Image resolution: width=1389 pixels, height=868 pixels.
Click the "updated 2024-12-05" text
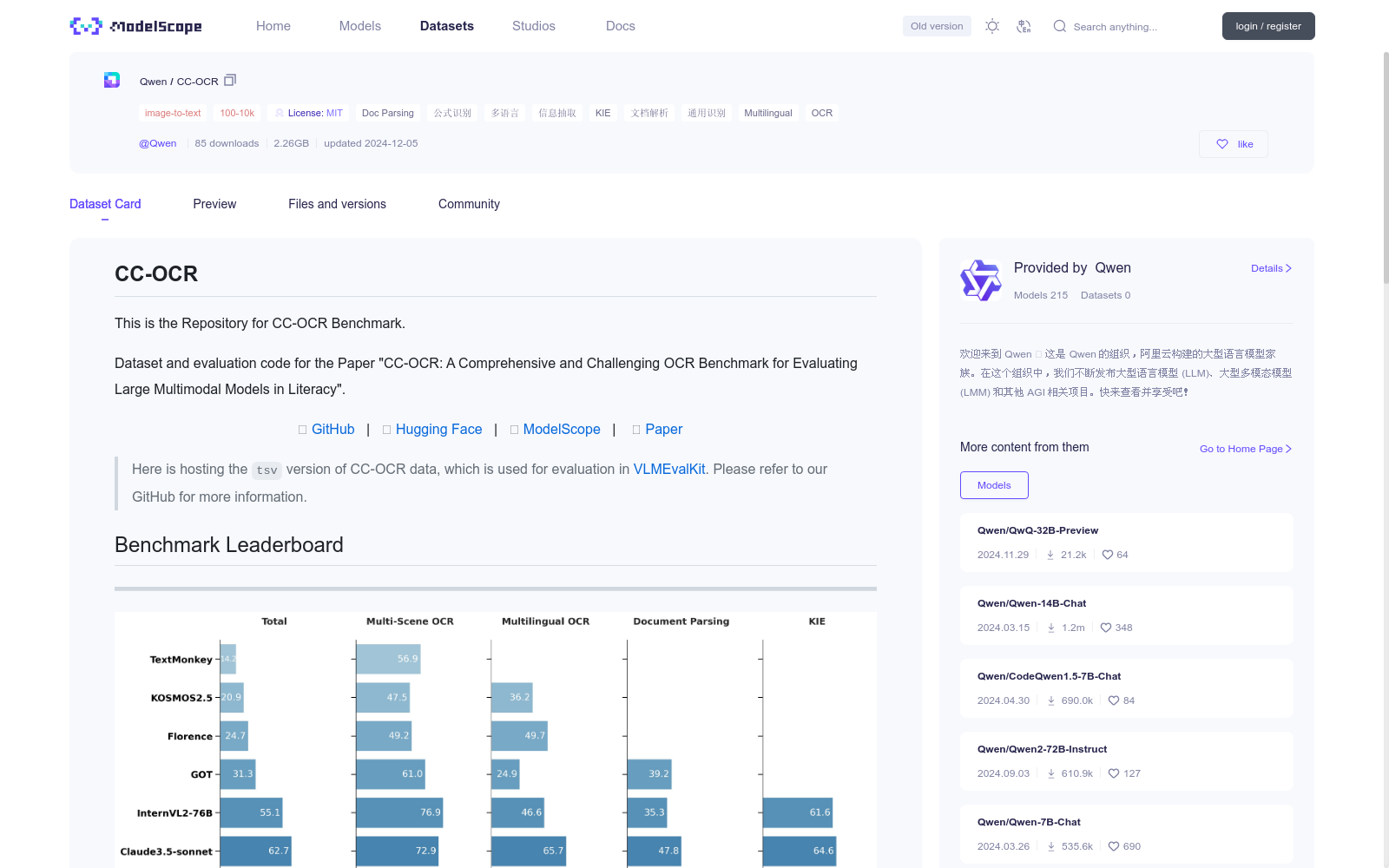371,143
